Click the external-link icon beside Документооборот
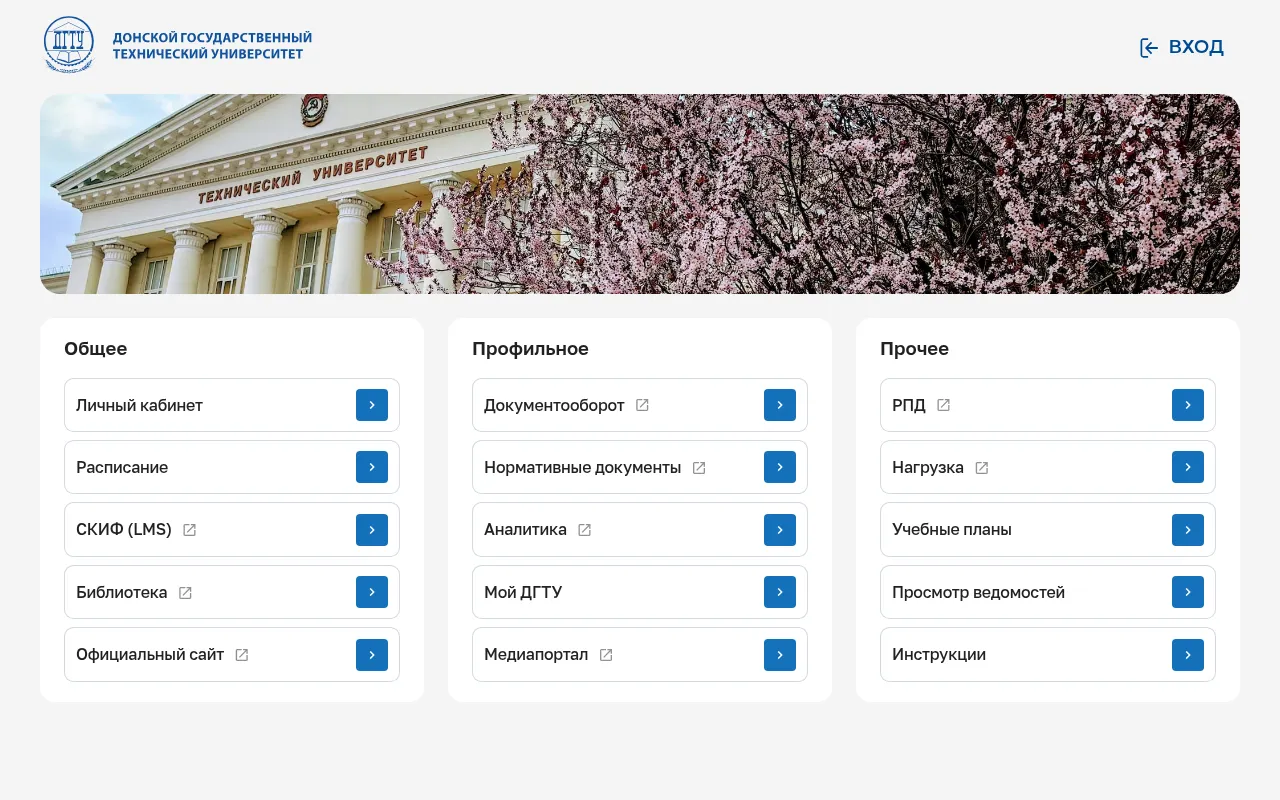1280x800 pixels. (x=643, y=405)
